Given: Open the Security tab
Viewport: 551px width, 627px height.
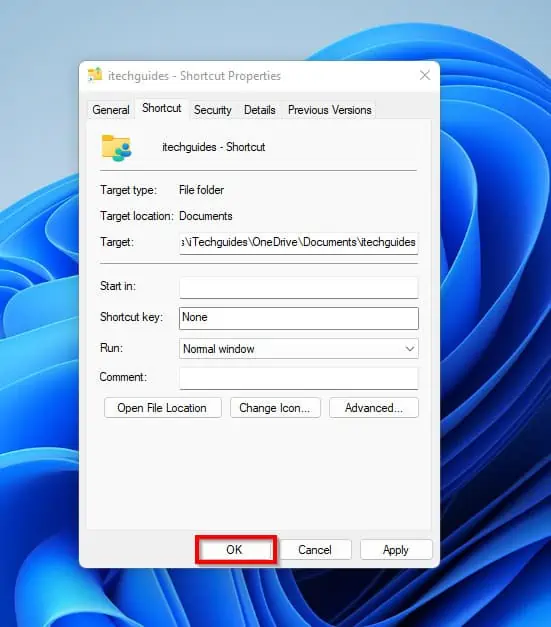Looking at the screenshot, I should (213, 110).
